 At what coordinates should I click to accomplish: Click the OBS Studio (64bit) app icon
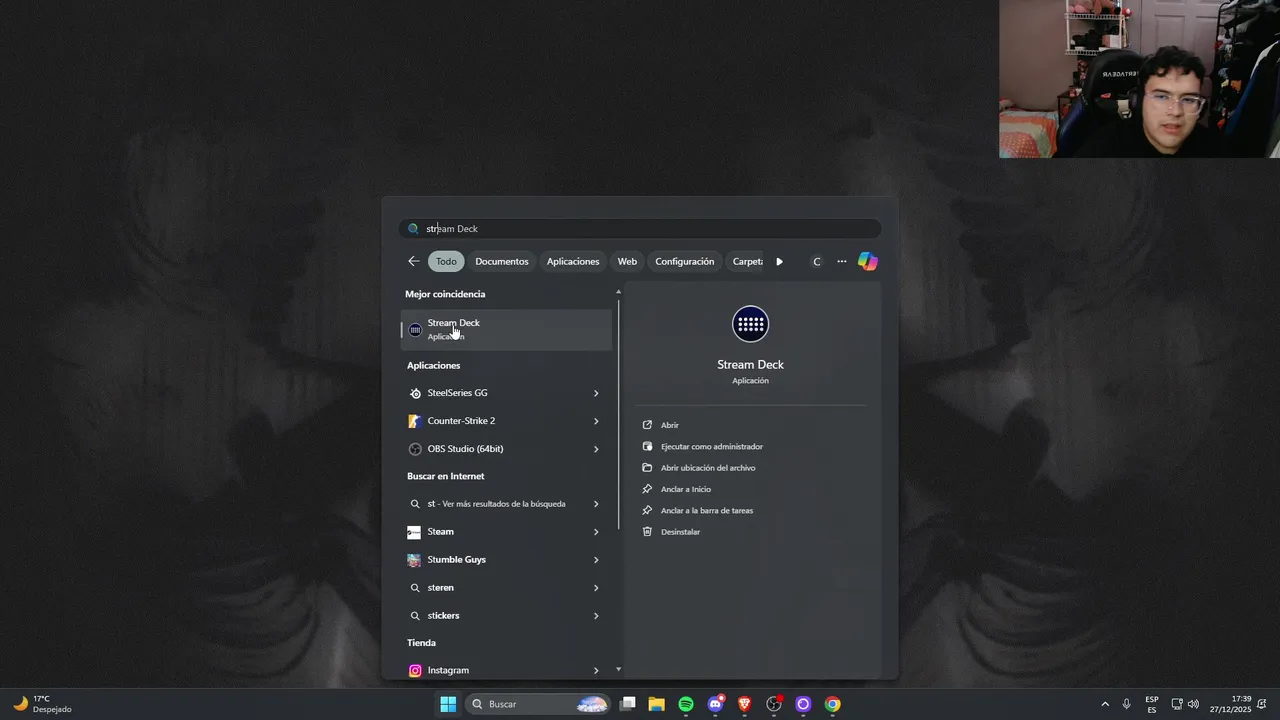tap(415, 449)
